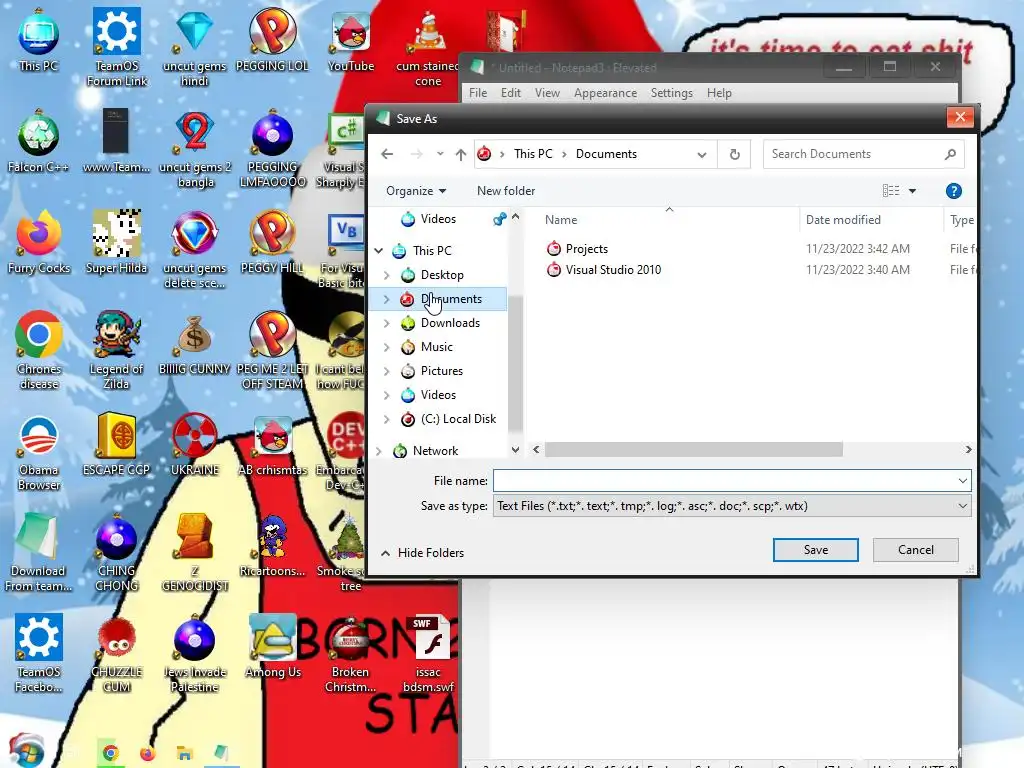The image size is (1024, 768).
Task: Open This PC desktop icon
Action: point(39,40)
